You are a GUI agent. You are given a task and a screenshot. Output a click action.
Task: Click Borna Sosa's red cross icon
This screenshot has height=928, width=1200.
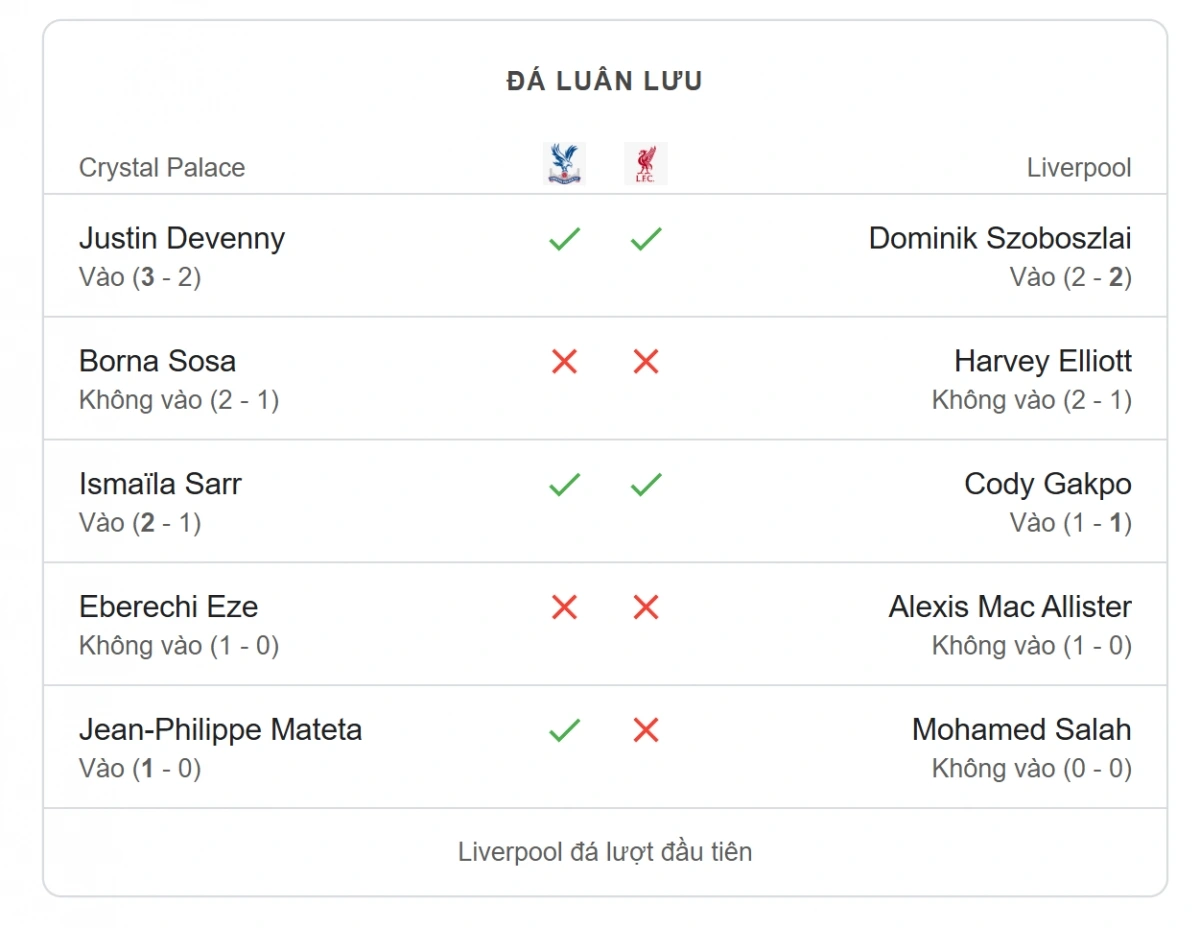(565, 362)
